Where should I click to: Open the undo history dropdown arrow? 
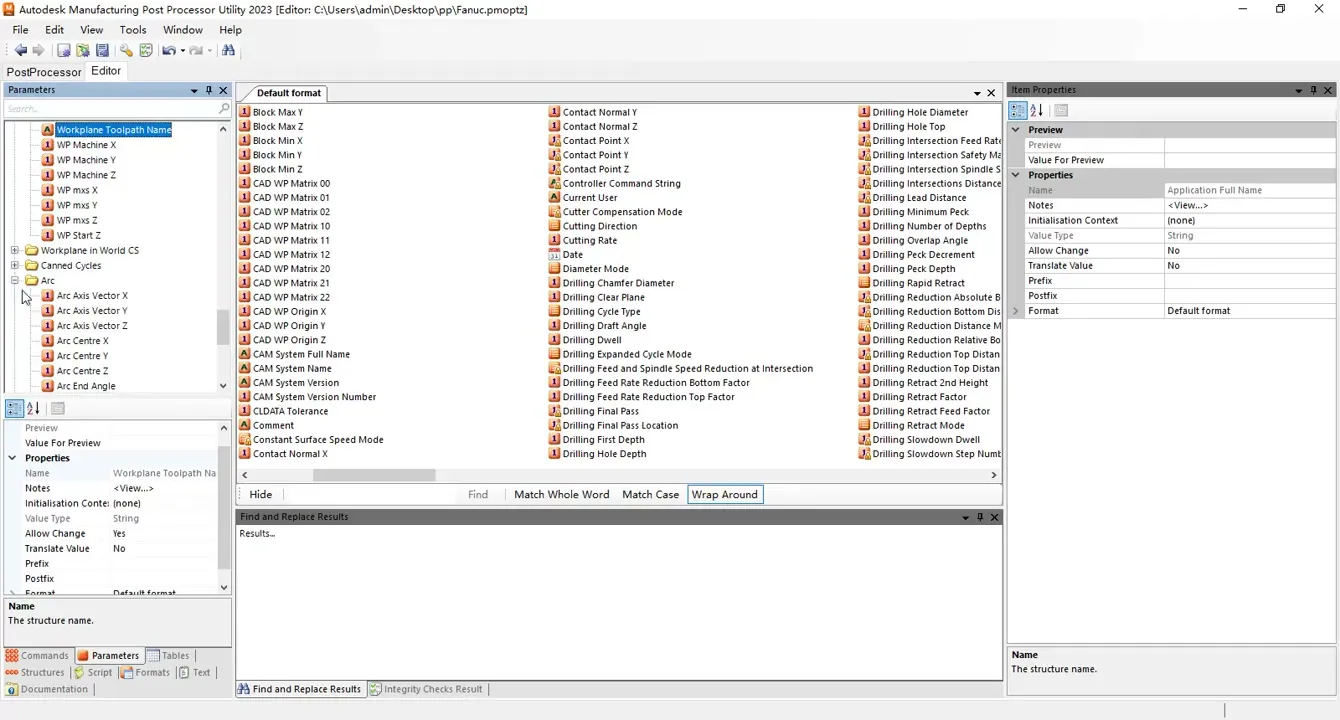(x=181, y=50)
